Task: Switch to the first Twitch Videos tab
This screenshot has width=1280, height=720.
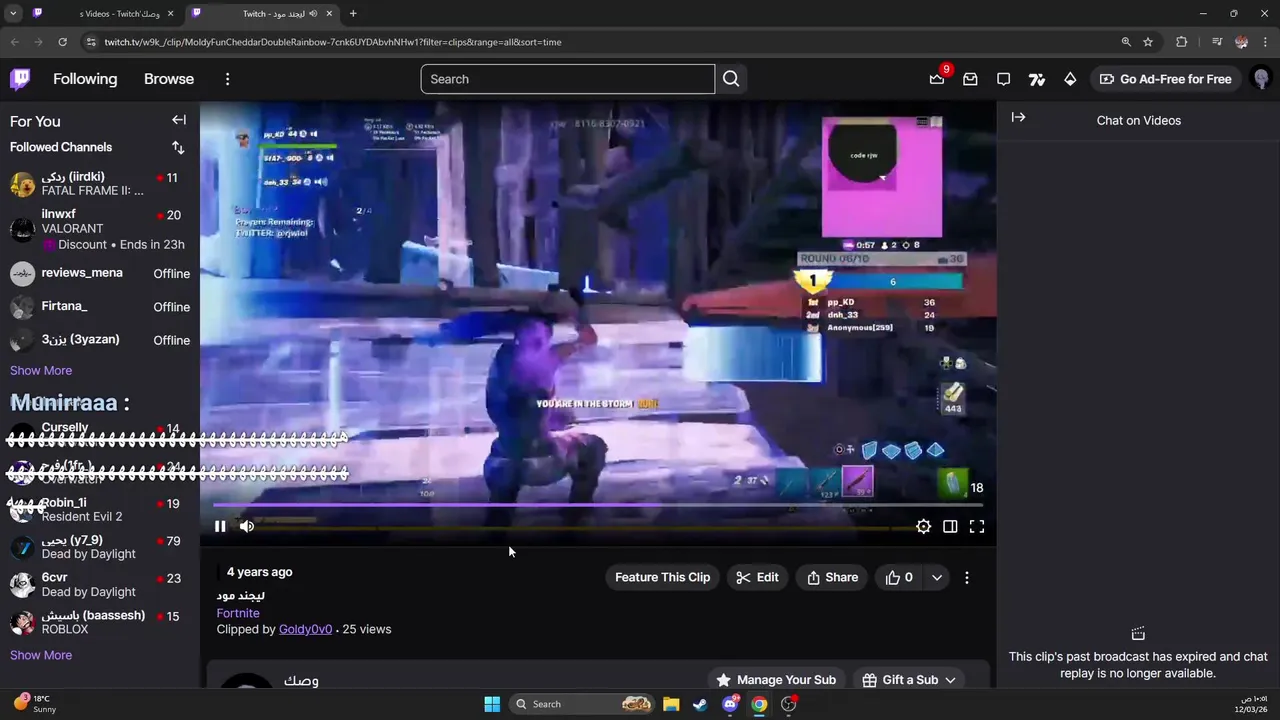Action: click(x=105, y=13)
